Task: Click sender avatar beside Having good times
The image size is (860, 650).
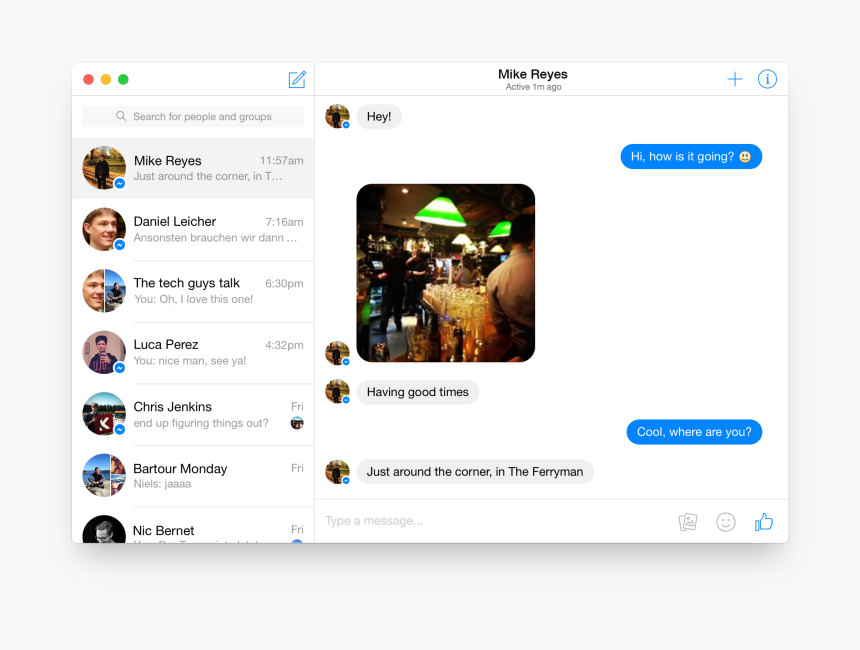Action: point(337,392)
